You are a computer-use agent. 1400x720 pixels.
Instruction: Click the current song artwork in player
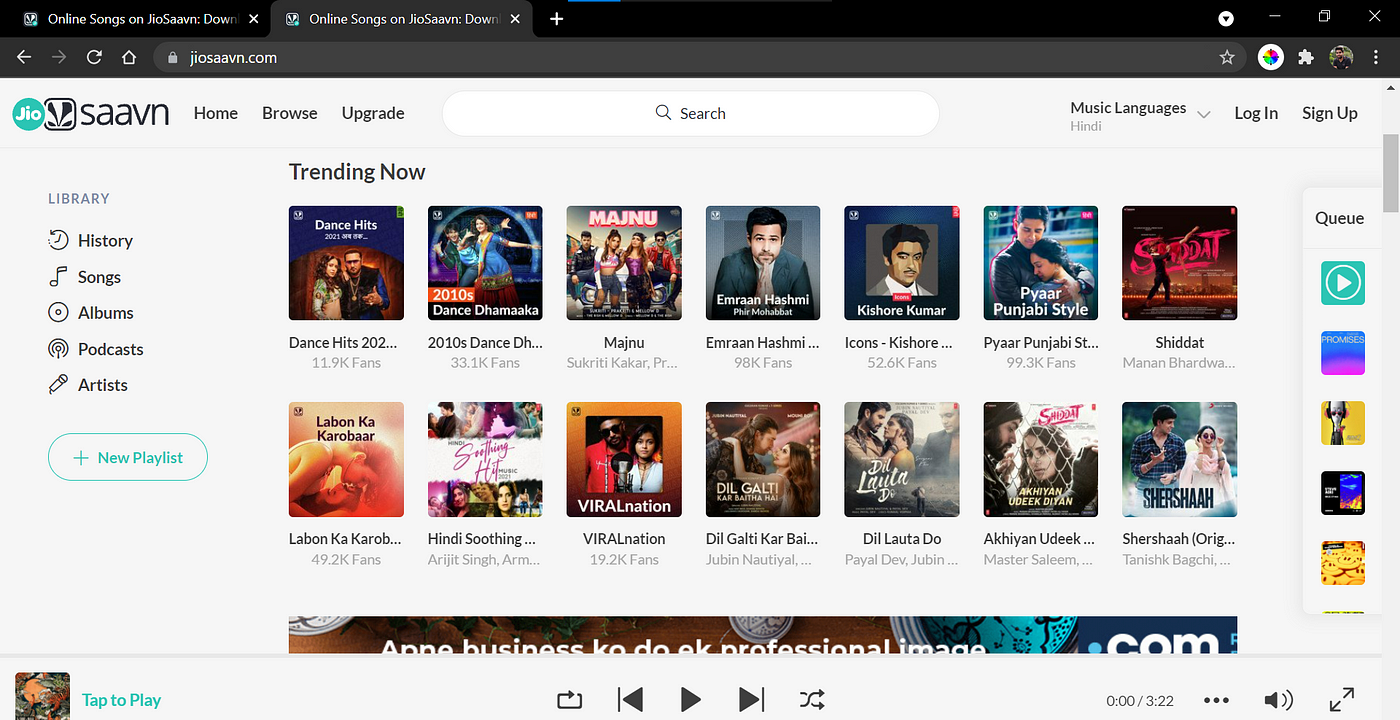(42, 696)
